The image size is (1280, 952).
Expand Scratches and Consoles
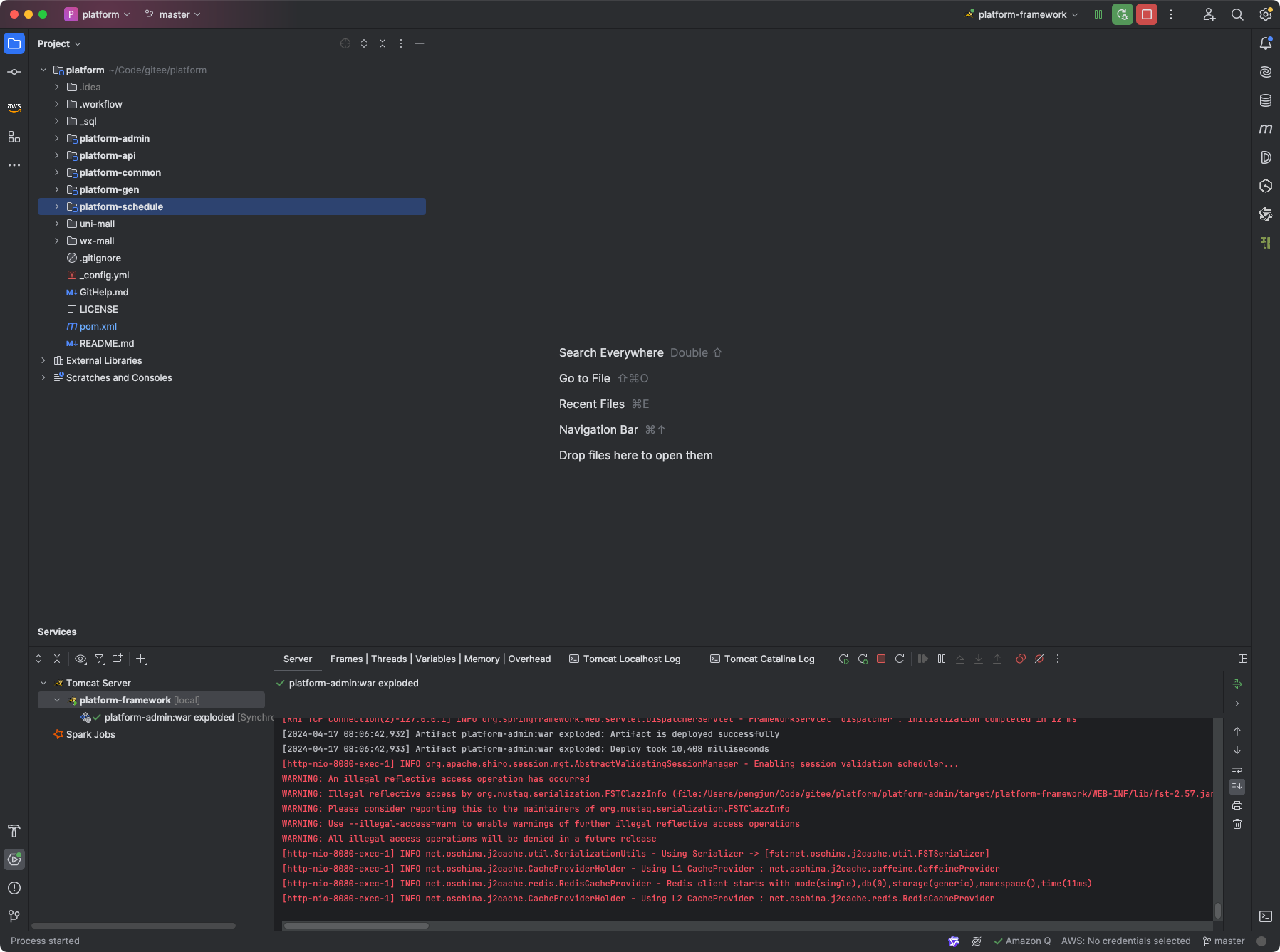43,377
